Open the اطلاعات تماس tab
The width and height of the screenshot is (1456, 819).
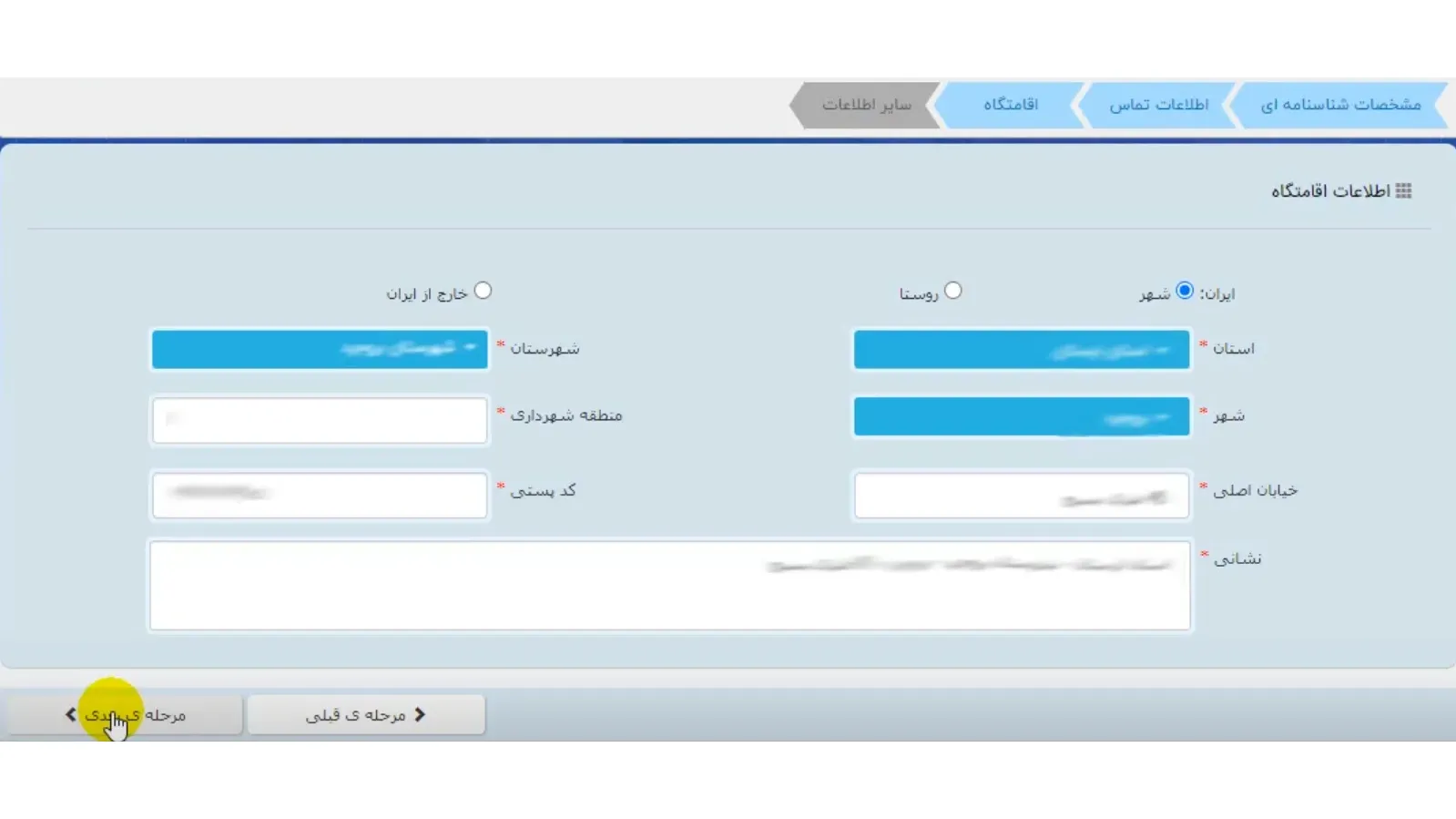(x=1158, y=105)
